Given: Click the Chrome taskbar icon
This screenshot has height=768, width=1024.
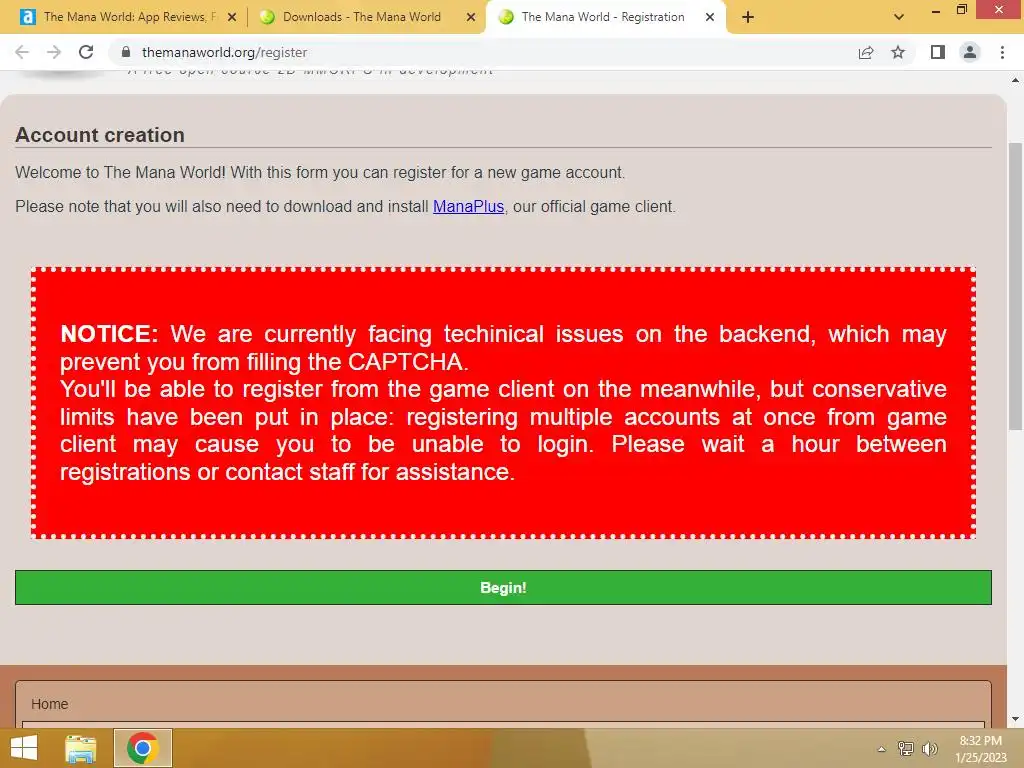Looking at the screenshot, I should tap(143, 748).
